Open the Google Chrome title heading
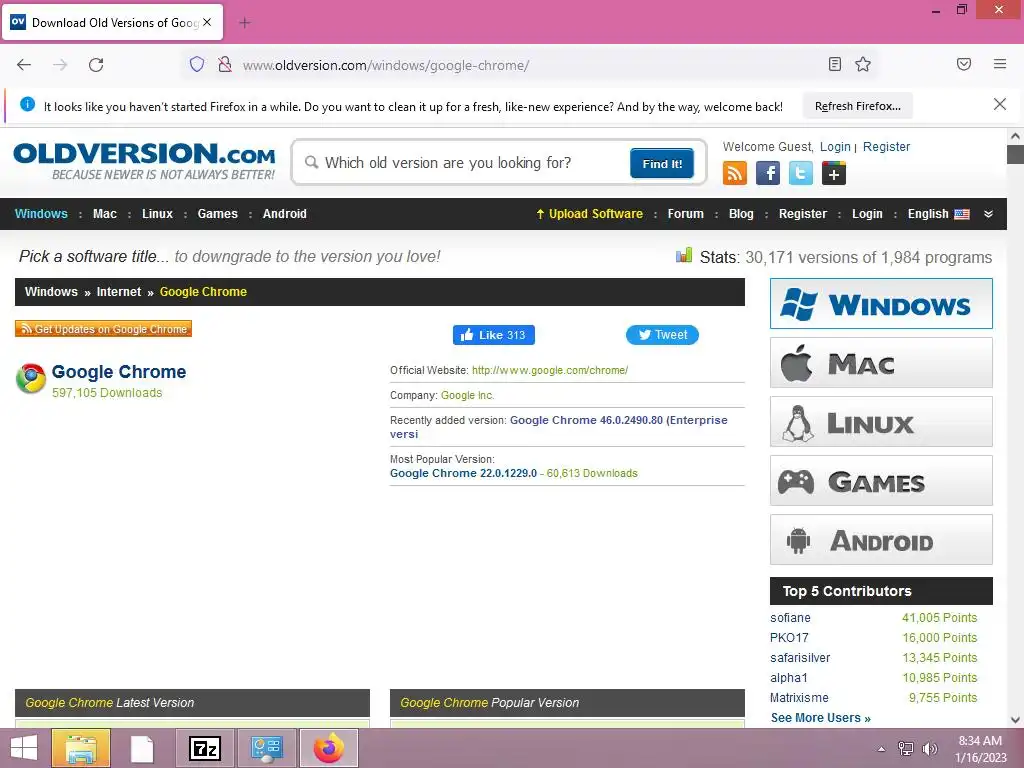Screen dimensions: 1024x768 [x=119, y=372]
